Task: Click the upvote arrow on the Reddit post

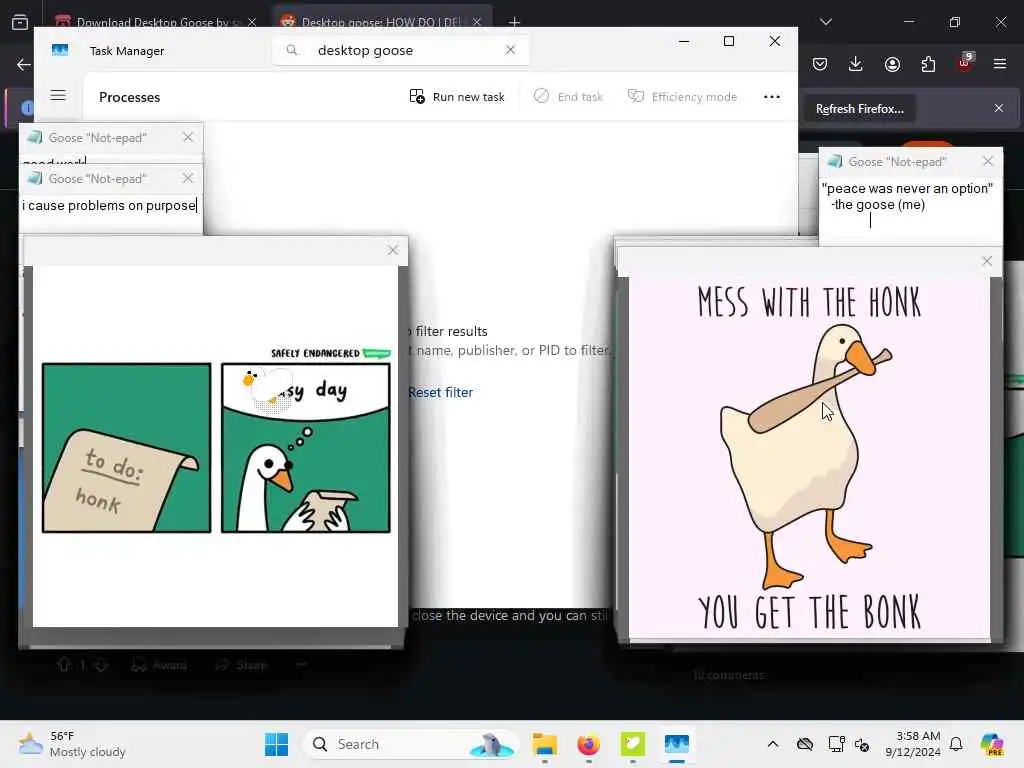Action: coord(63,665)
